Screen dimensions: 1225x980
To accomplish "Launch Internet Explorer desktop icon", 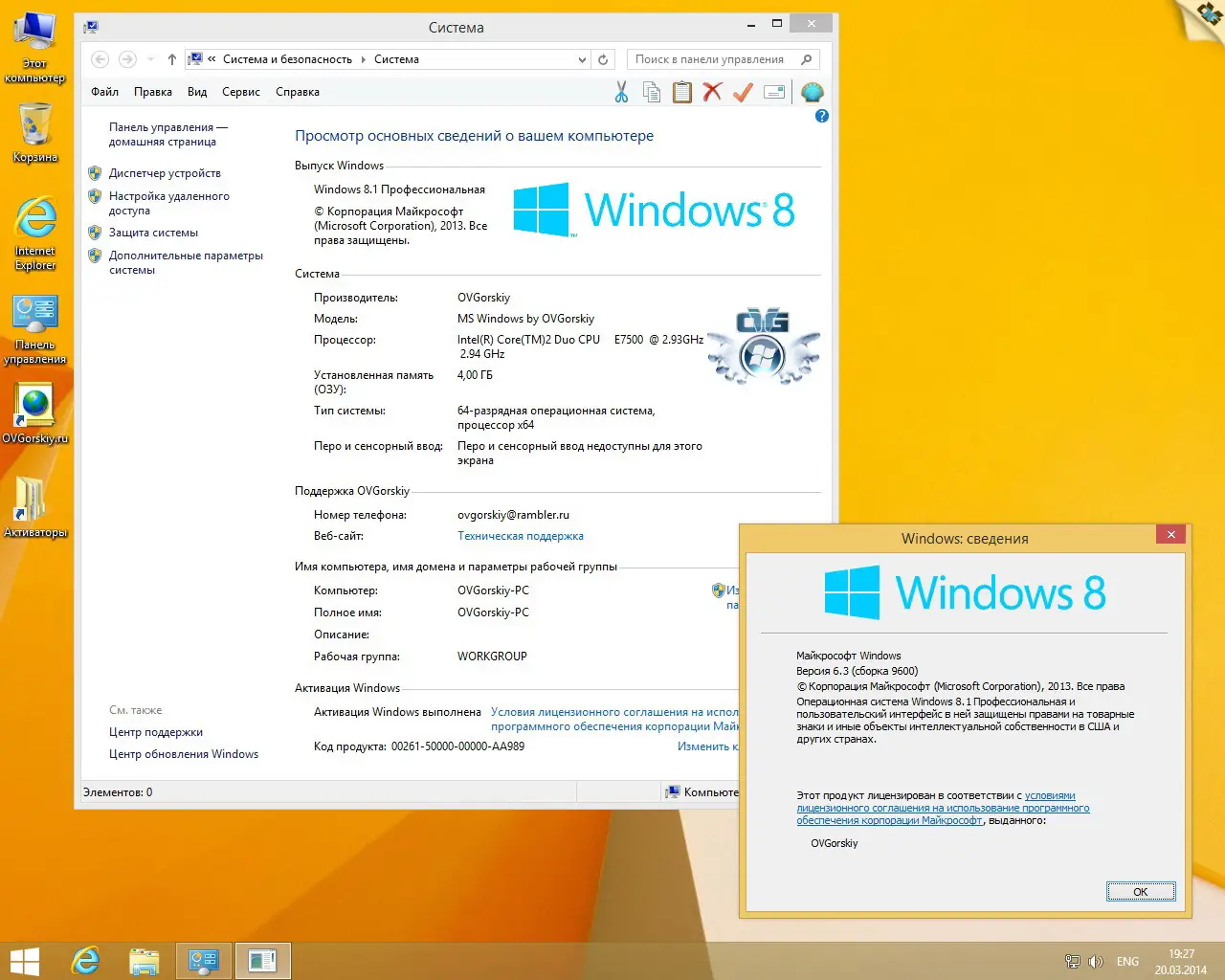I will [35, 234].
